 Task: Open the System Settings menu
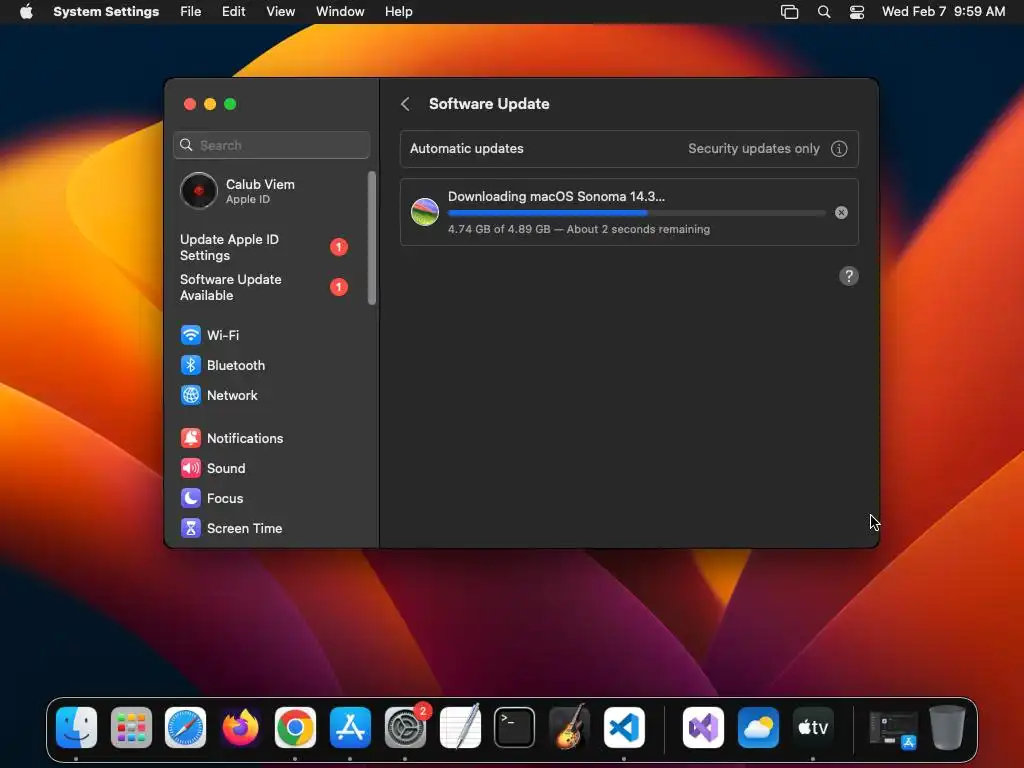point(106,12)
